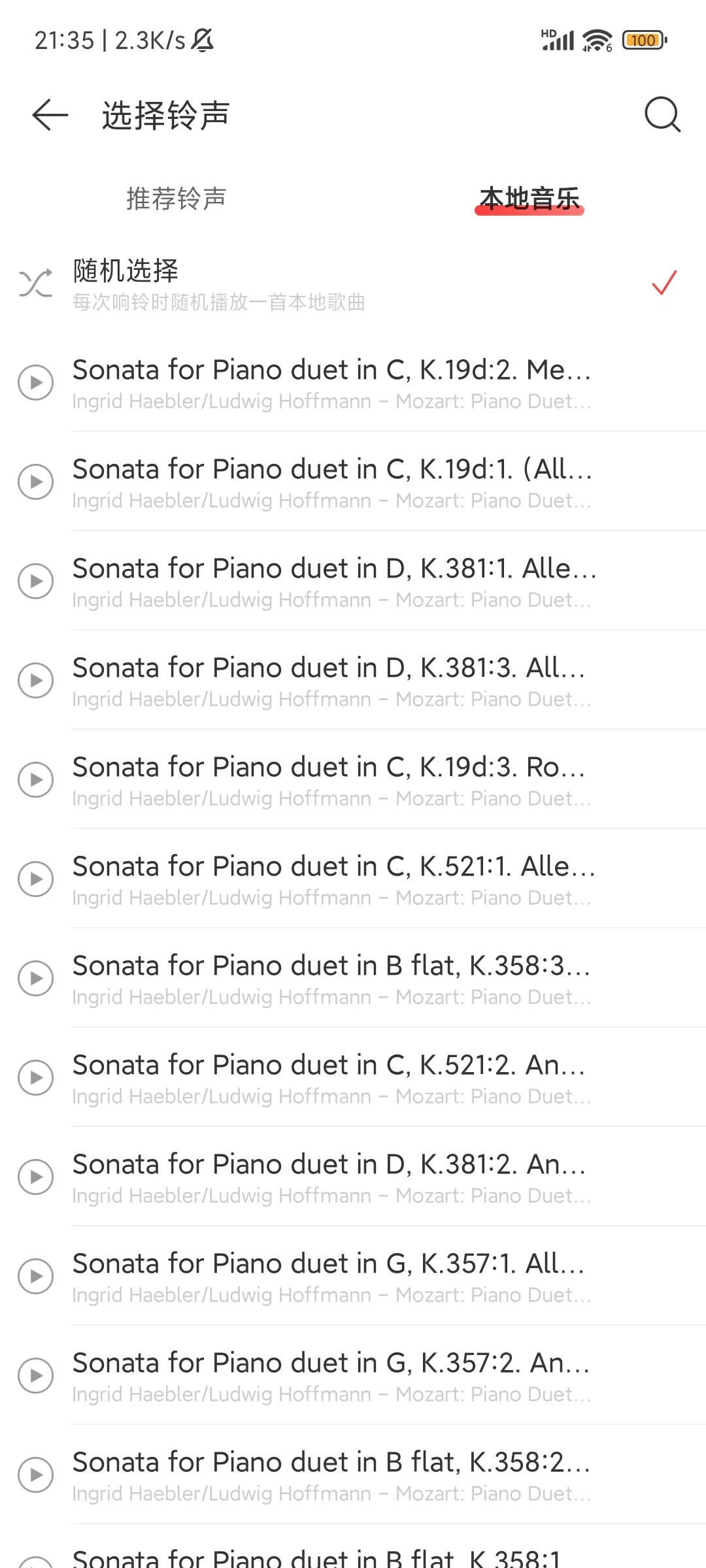
Task: Select the 本地音乐 tab
Action: click(x=529, y=199)
